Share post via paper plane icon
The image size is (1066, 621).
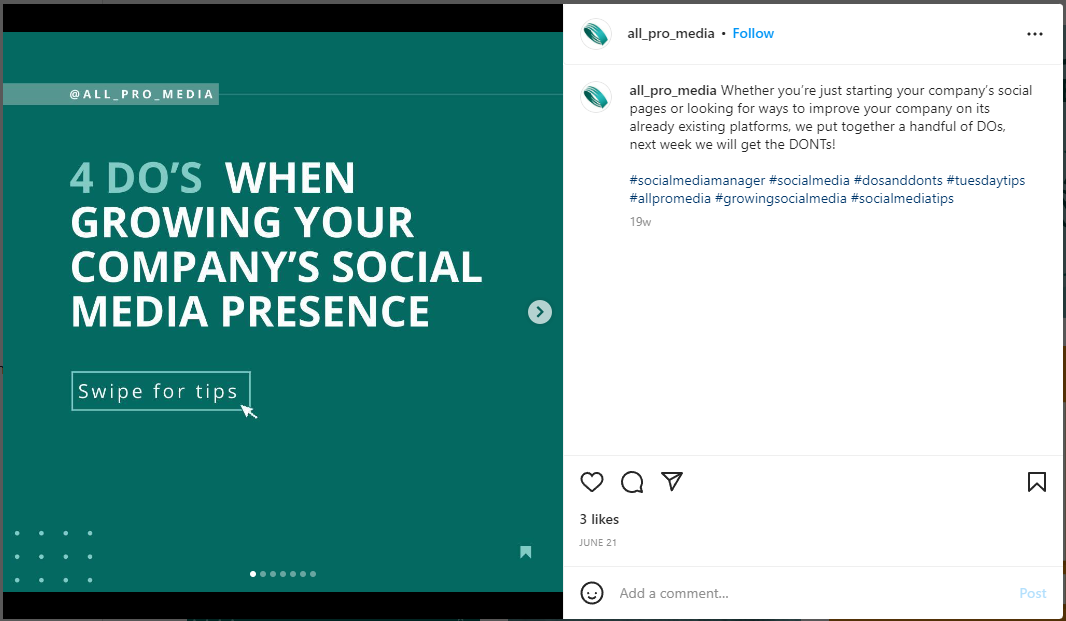672,481
